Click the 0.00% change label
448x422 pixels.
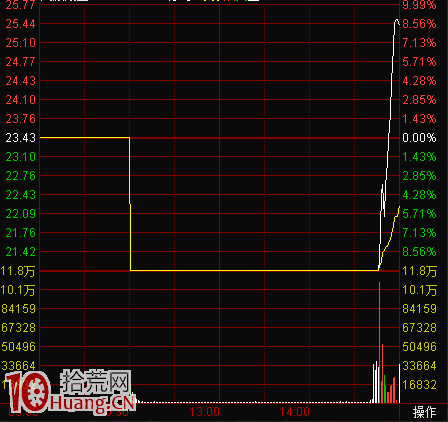click(x=419, y=138)
